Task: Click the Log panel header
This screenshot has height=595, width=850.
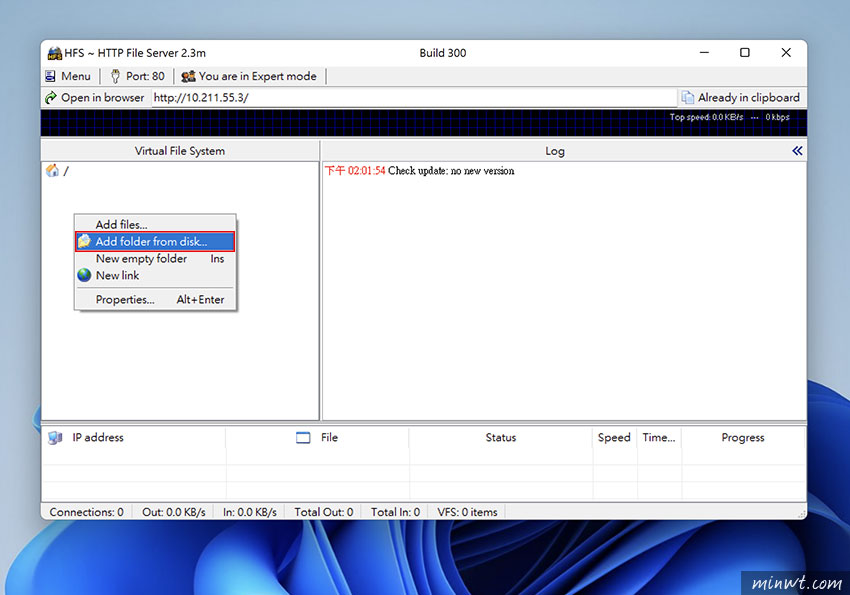Action: pos(555,151)
